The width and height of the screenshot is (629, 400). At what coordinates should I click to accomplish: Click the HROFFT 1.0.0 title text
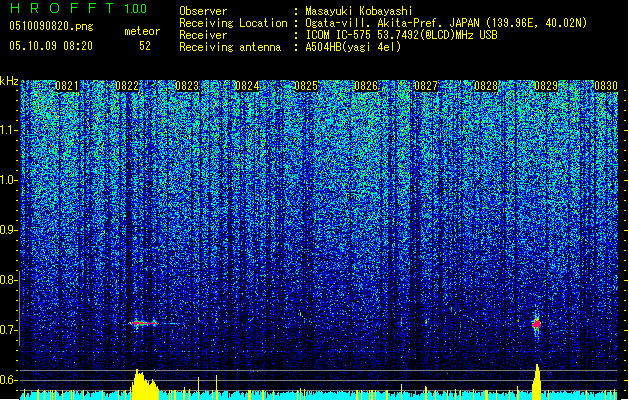coord(79,8)
